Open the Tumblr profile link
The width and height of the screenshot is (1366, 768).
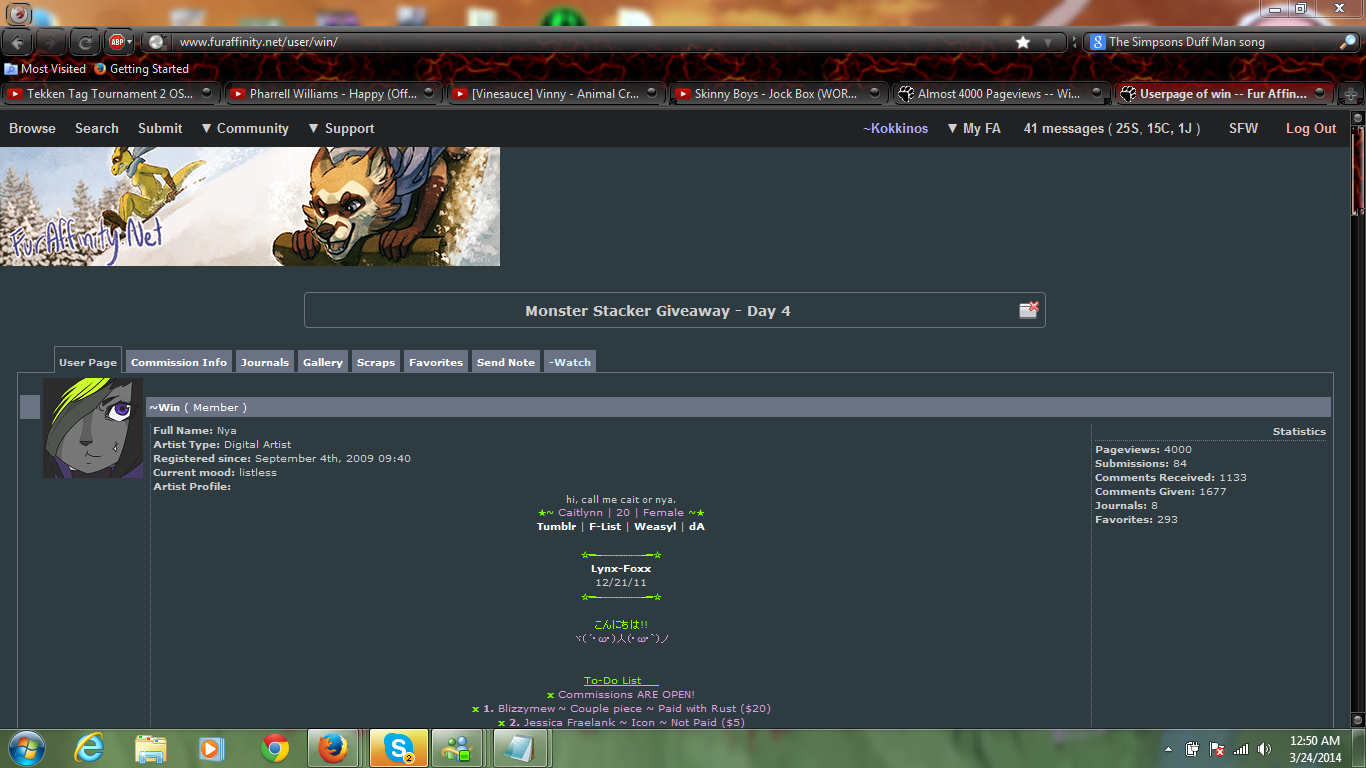coord(555,526)
